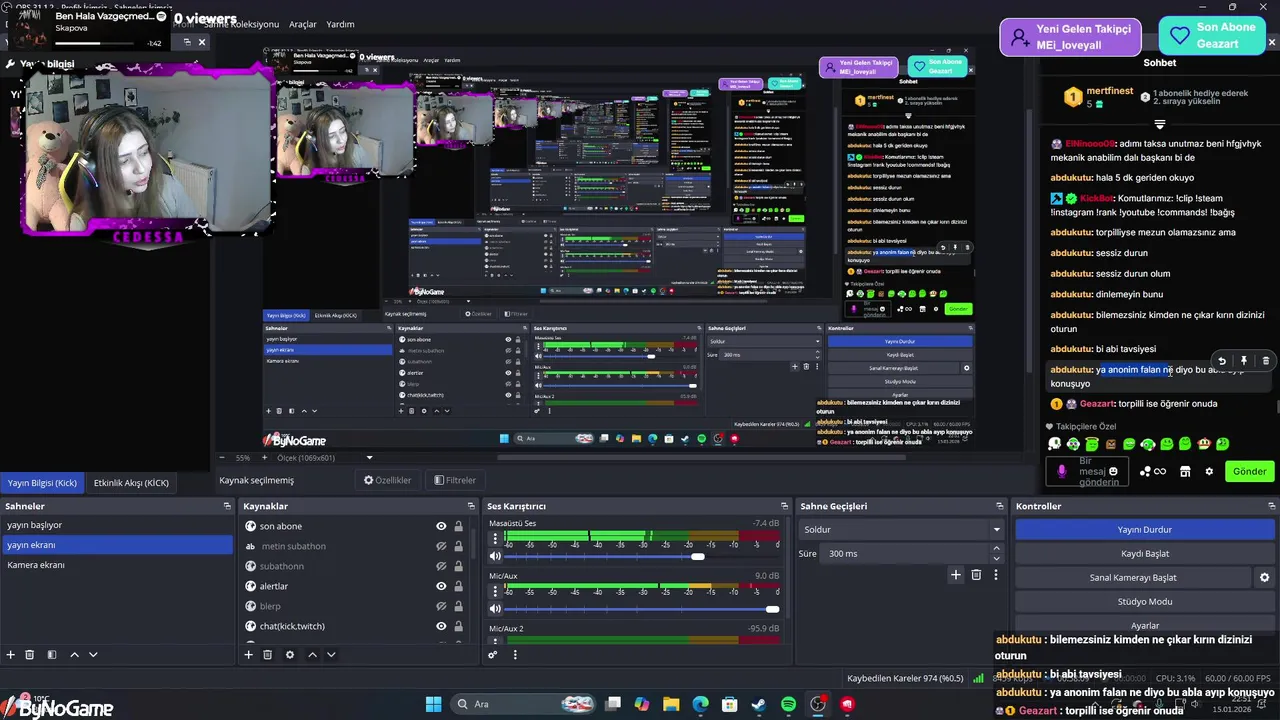This screenshot has width=1280, height=720.
Task: Add a new source in Kaynaklar
Action: click(248, 654)
